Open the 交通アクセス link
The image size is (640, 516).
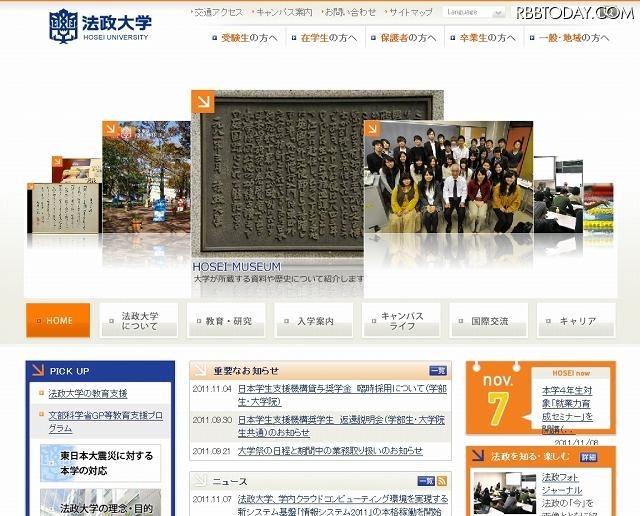coord(217,12)
